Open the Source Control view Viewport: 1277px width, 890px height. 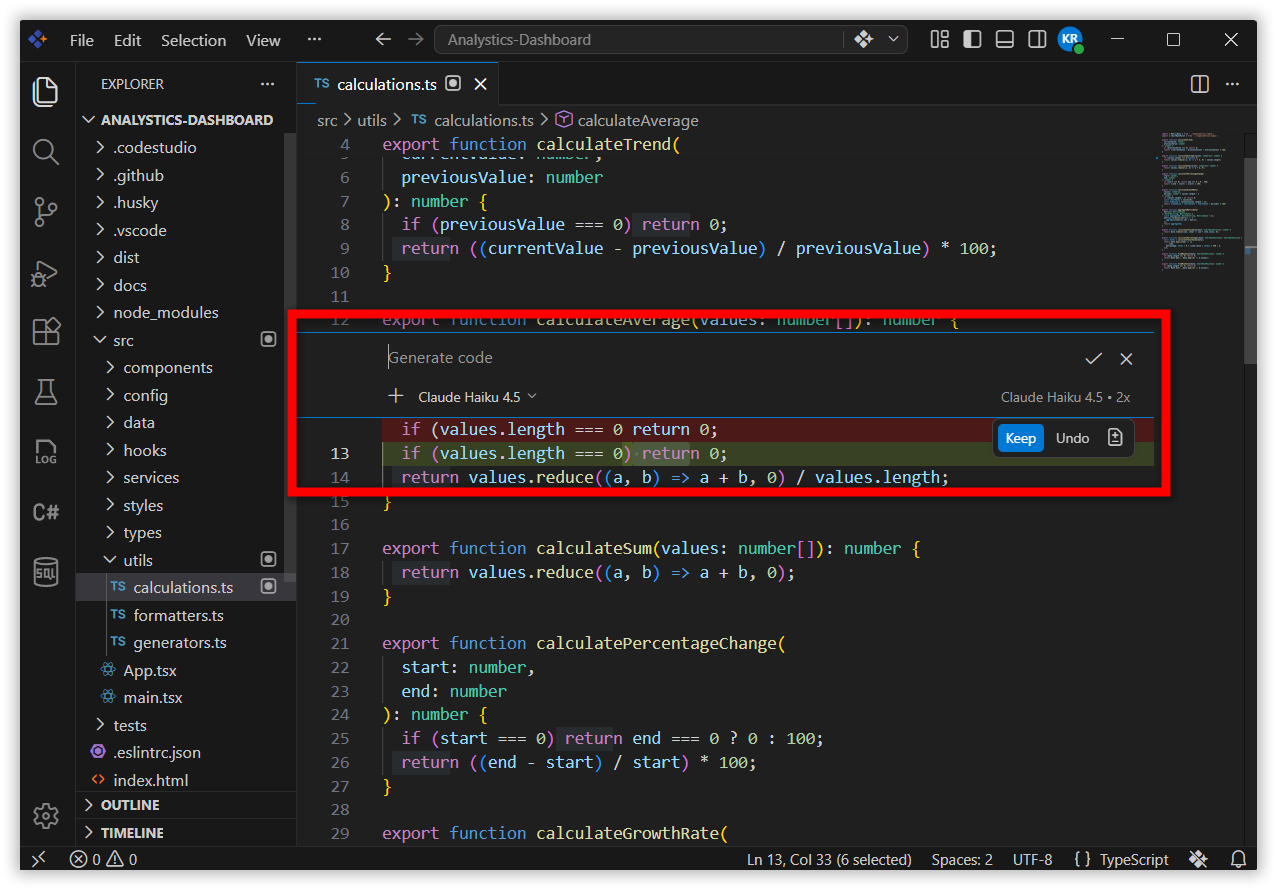[46, 212]
